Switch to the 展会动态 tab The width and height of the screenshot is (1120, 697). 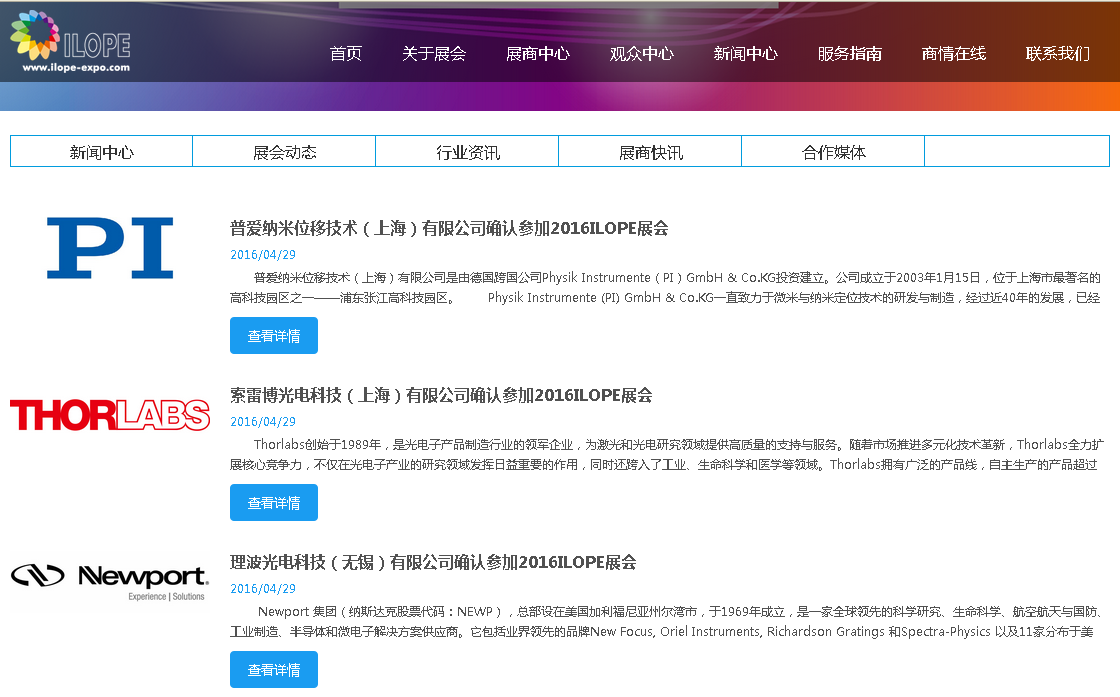click(x=284, y=151)
